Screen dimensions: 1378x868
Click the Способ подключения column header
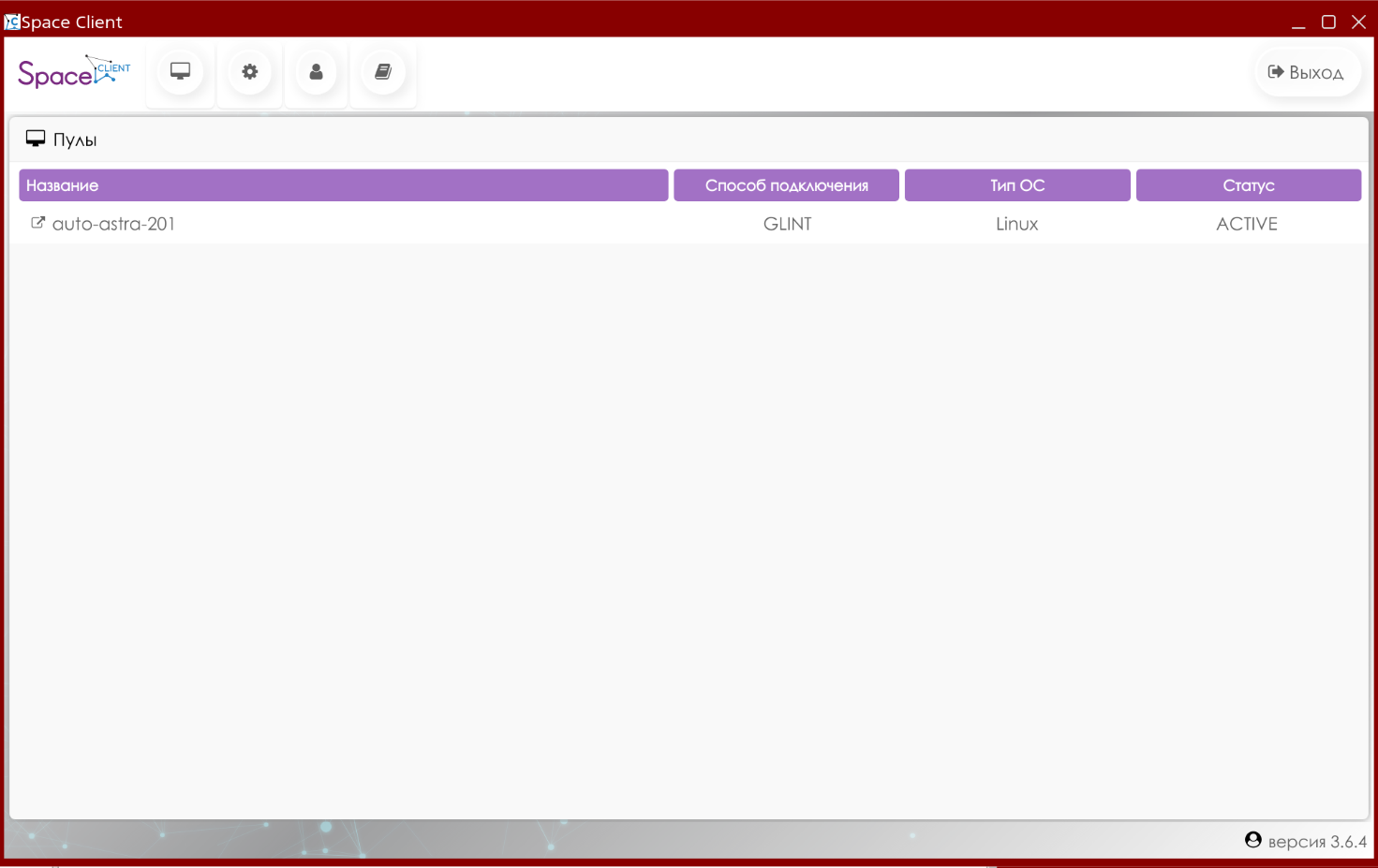pos(786,185)
